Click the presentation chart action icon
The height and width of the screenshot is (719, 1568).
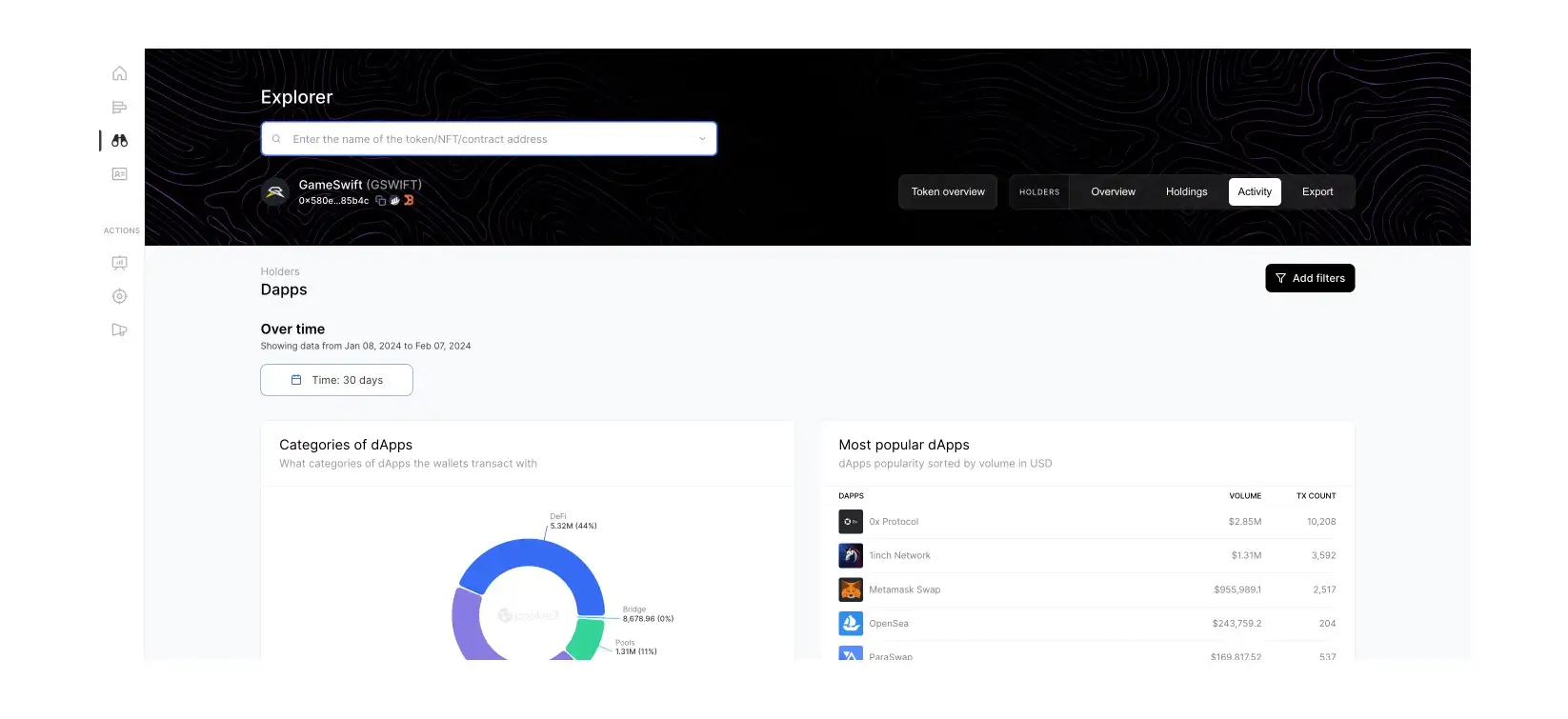pos(119,263)
